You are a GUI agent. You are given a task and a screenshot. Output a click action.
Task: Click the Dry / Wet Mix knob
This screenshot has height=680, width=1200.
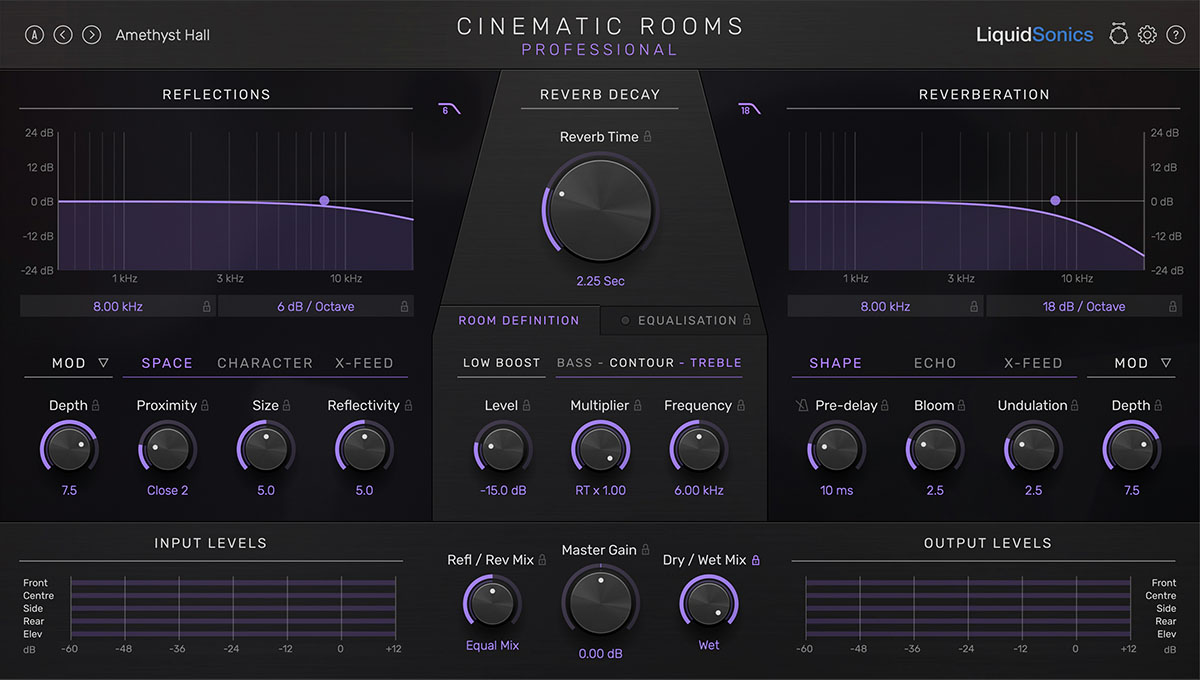pos(709,604)
